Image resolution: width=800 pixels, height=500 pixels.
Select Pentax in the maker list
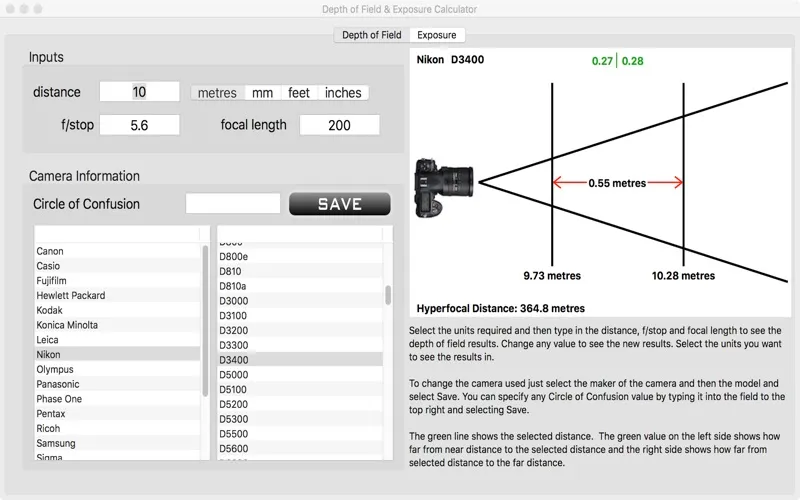point(117,414)
